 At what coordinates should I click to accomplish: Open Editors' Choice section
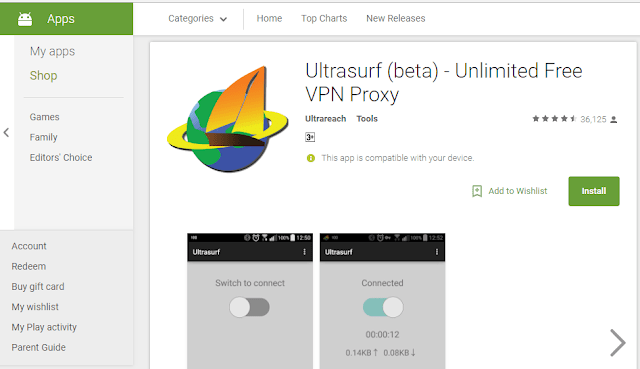(61, 158)
